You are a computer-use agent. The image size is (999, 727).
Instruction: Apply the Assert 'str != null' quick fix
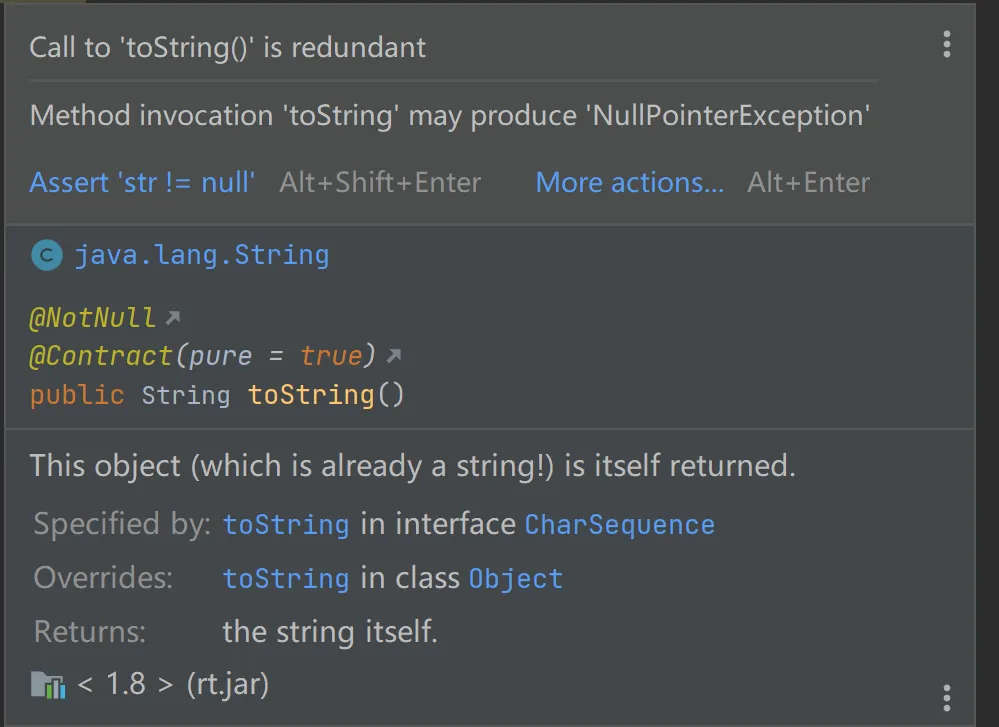(142, 182)
